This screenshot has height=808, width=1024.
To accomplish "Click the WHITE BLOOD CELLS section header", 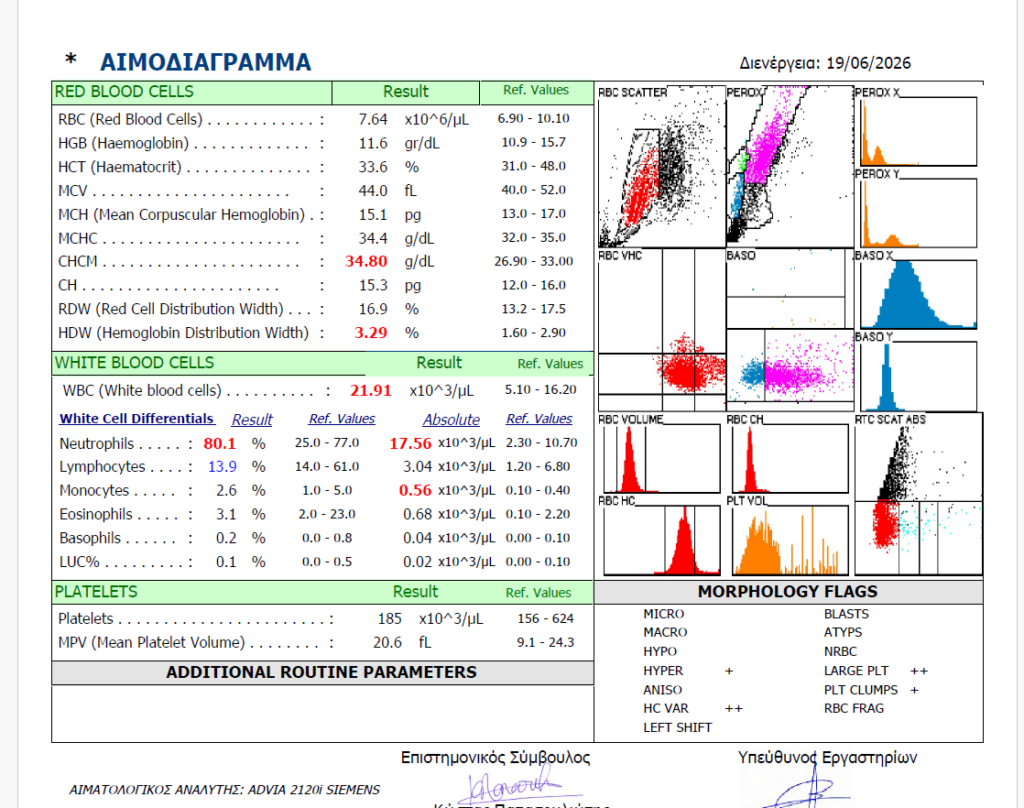I will pyautogui.click(x=134, y=363).
